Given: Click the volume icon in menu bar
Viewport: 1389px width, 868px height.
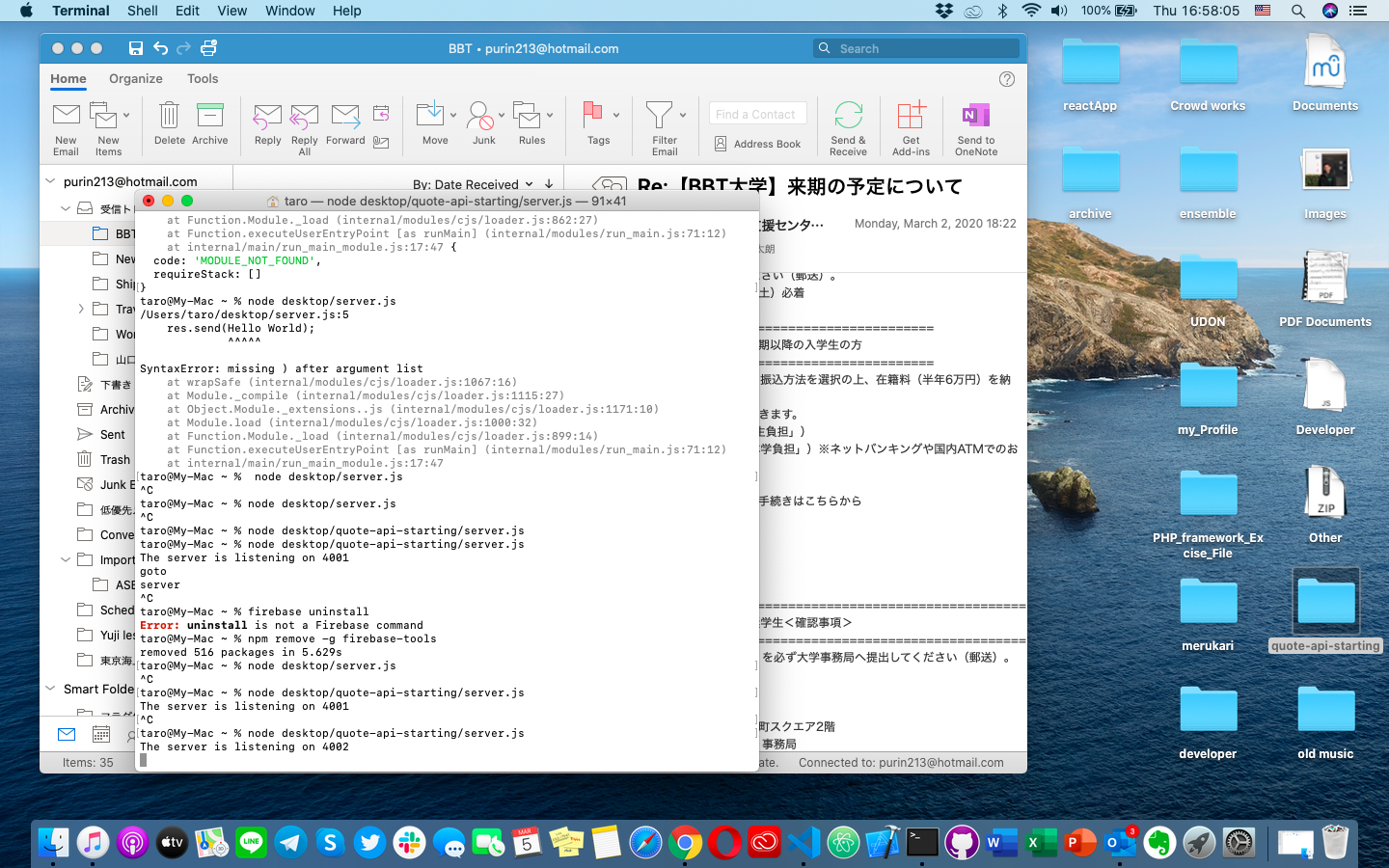Looking at the screenshot, I should point(1059,11).
